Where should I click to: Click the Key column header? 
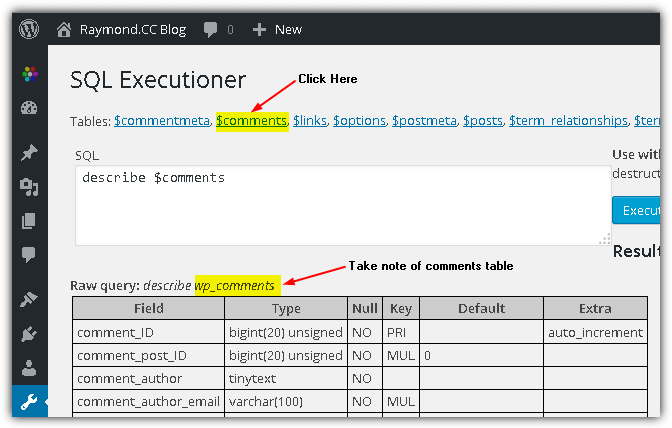point(401,308)
